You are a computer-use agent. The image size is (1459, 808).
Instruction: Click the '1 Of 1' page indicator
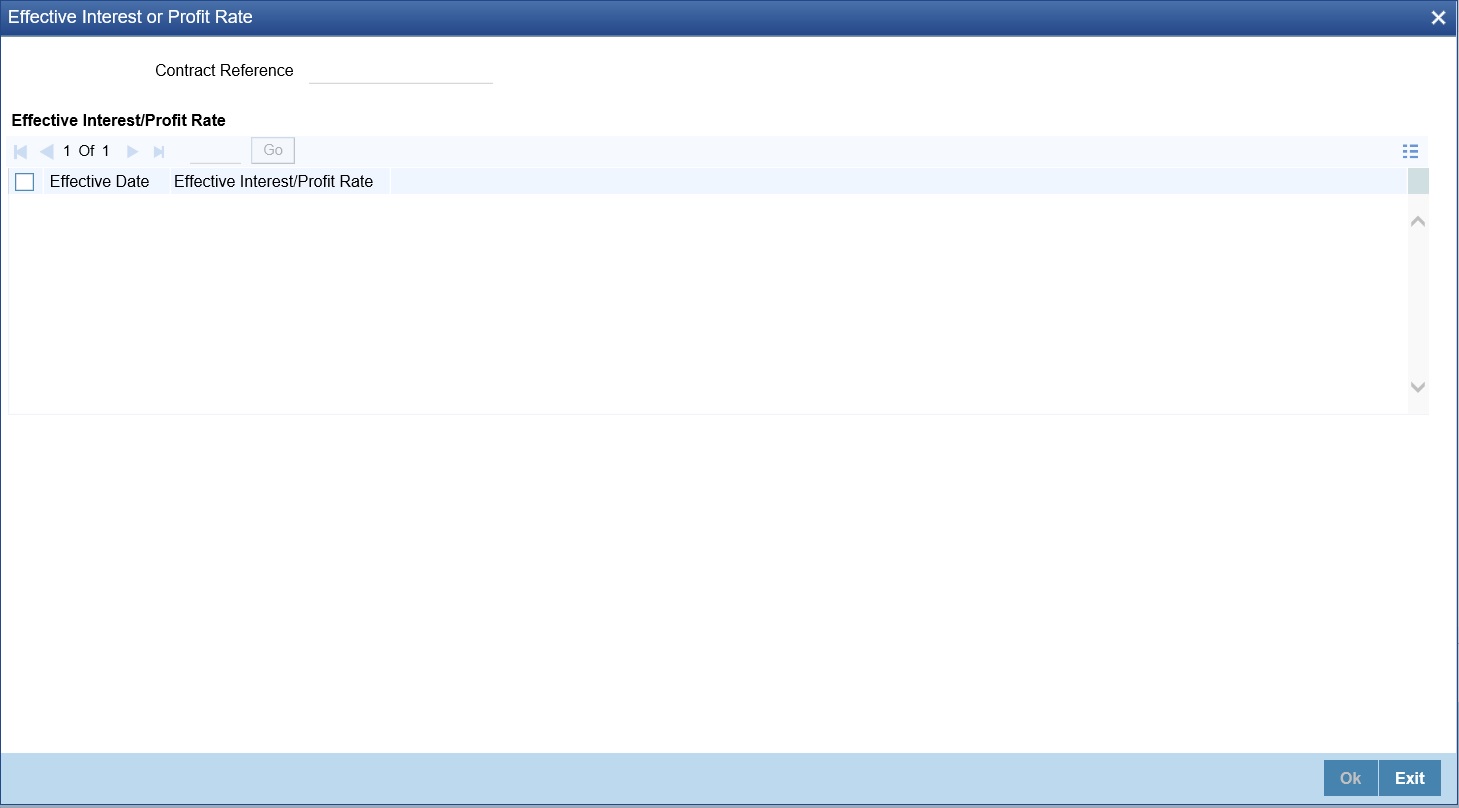[86, 151]
